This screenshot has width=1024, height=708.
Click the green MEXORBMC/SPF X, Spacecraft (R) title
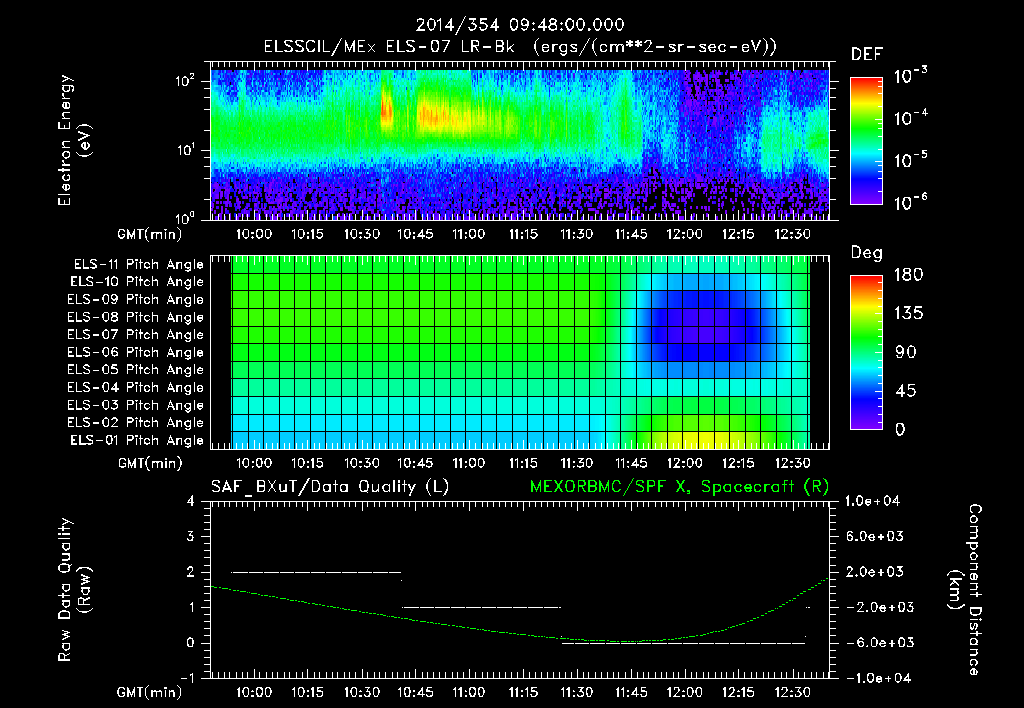pos(679,487)
